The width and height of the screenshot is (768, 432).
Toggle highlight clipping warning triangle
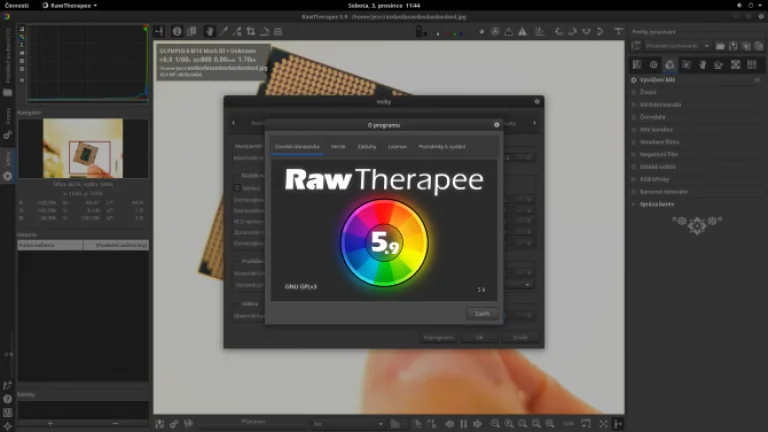coord(523,31)
